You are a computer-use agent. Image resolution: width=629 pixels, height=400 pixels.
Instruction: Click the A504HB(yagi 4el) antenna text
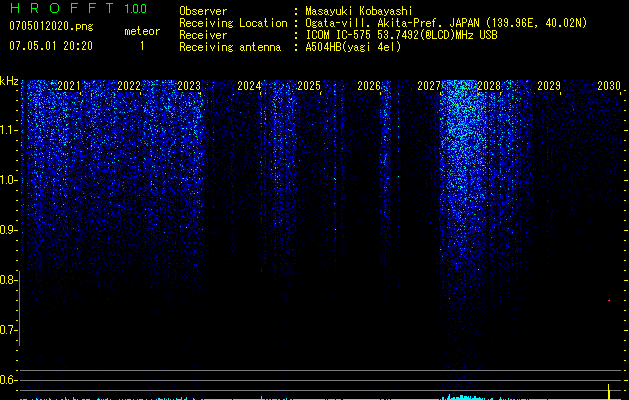click(x=353, y=47)
